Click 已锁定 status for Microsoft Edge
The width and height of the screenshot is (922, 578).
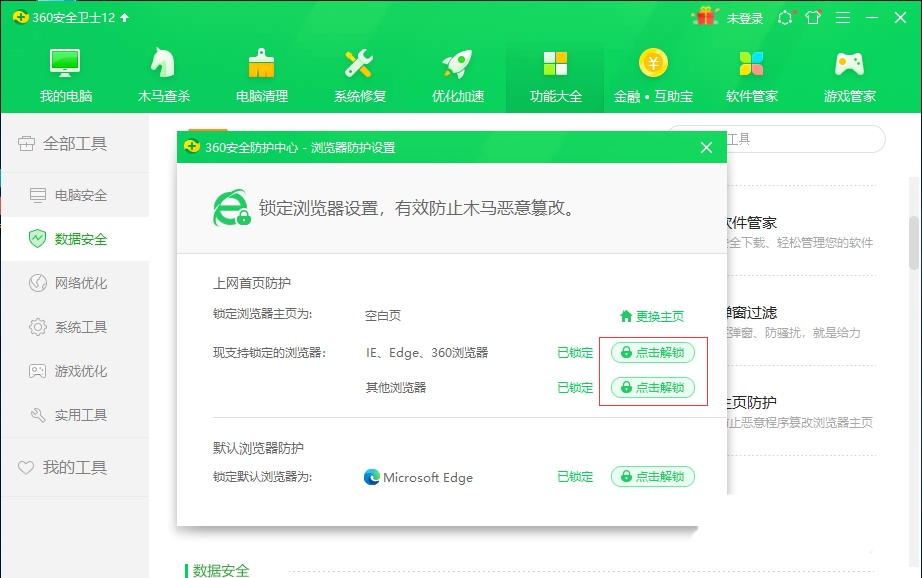(575, 476)
